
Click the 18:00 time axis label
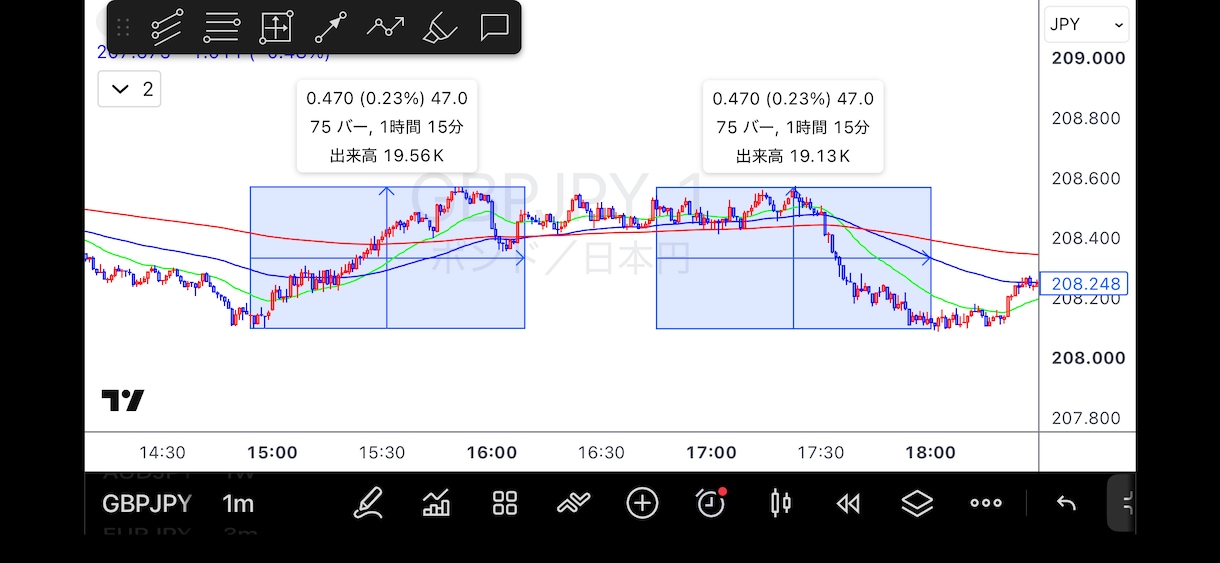pos(930,452)
